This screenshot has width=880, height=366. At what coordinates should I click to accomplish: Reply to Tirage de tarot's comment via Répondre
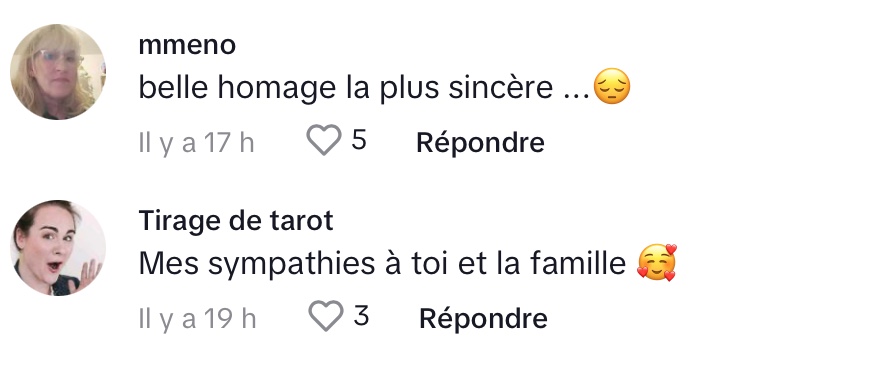point(483,319)
